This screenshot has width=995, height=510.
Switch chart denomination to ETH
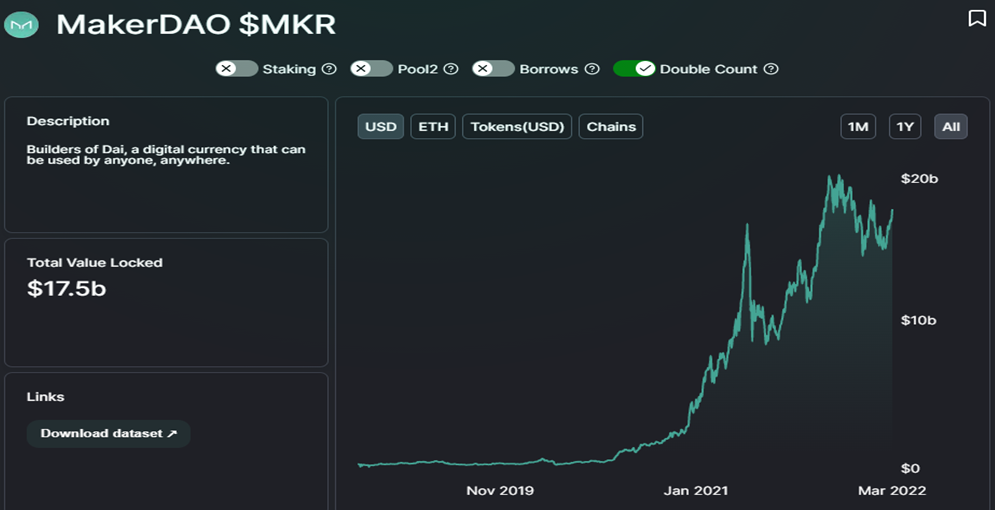(433, 127)
